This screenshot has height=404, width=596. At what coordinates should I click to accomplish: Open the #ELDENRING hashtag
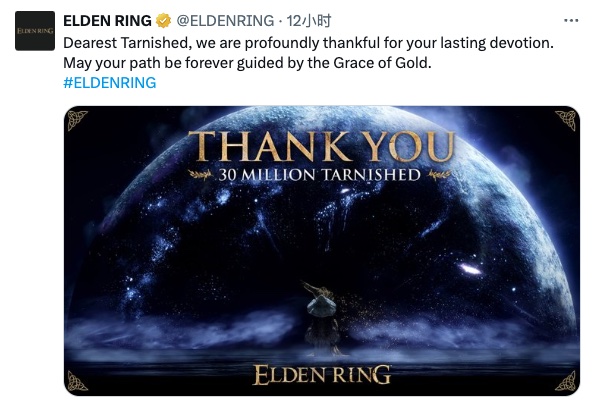coord(109,82)
